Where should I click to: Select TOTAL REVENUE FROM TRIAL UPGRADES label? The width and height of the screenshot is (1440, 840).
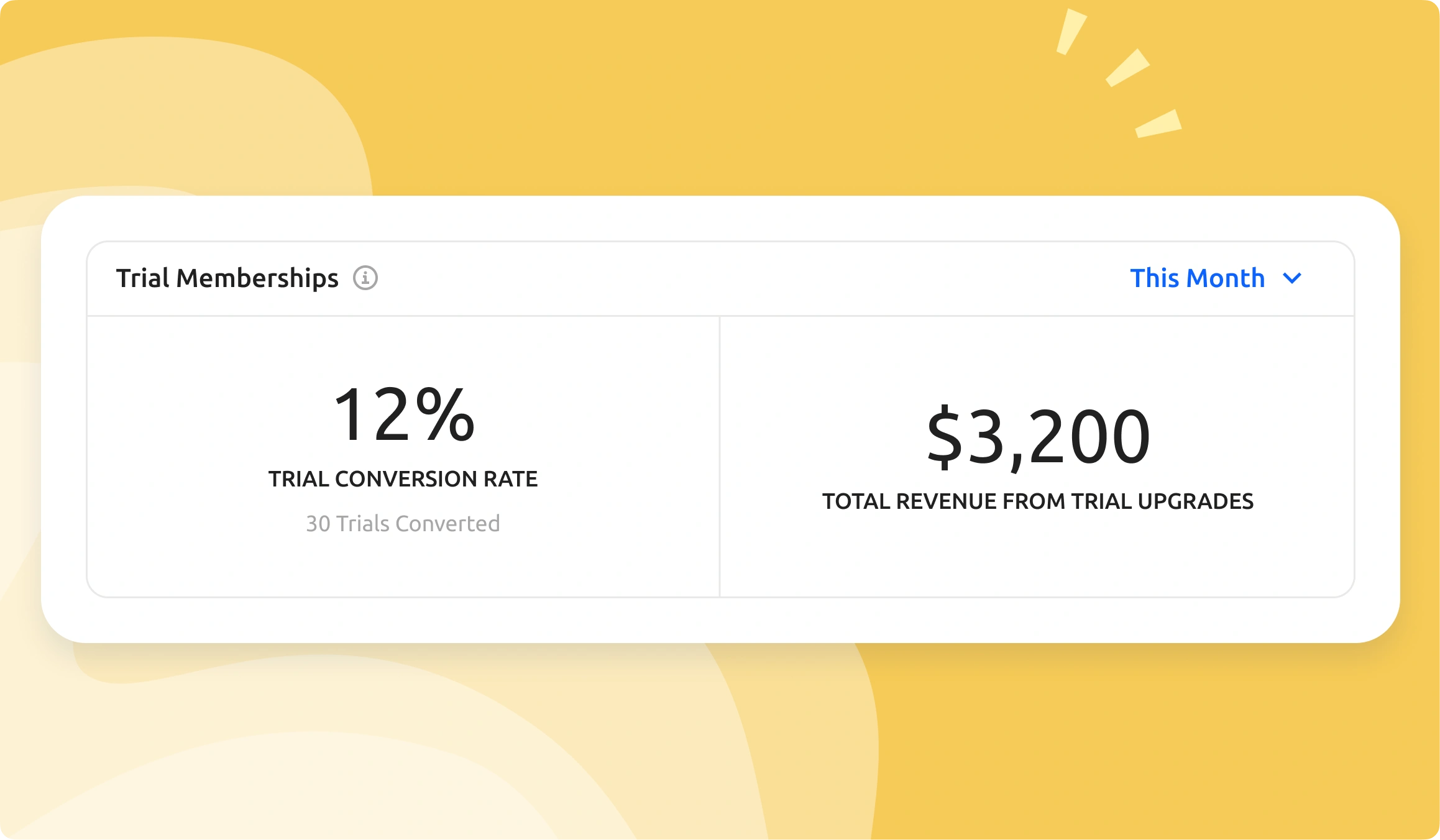pyautogui.click(x=1037, y=501)
